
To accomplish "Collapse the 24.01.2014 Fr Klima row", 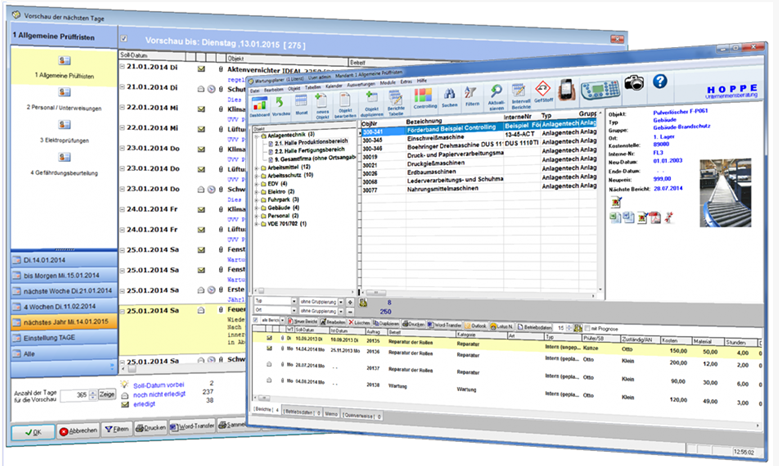I will [122, 209].
